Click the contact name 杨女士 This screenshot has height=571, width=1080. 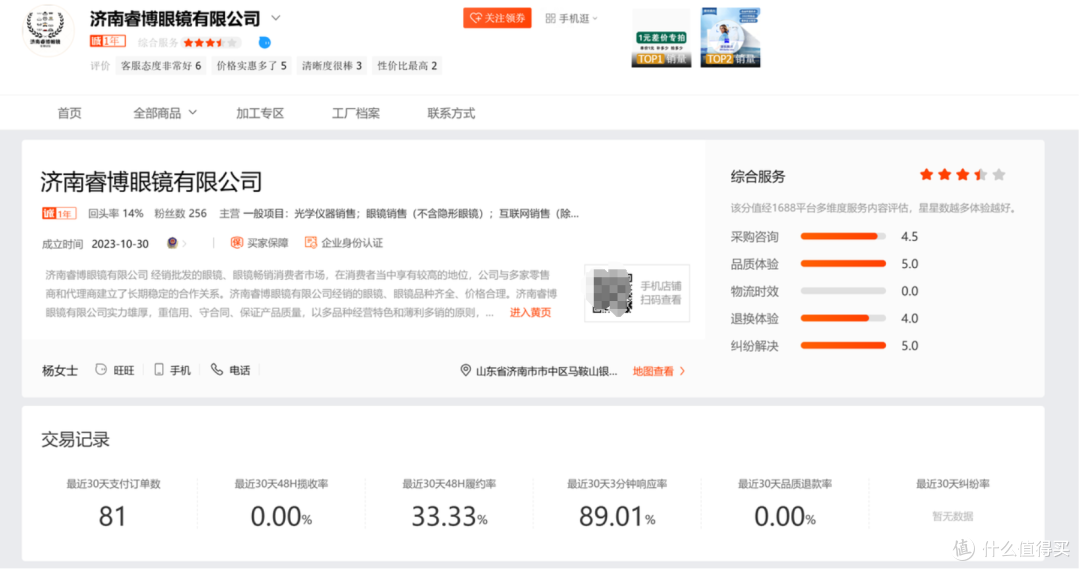(x=60, y=371)
